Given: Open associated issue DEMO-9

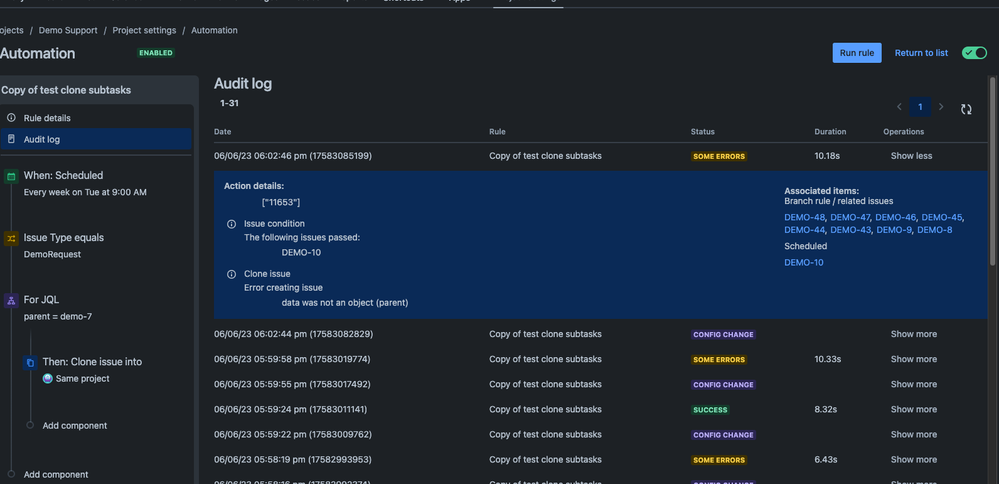Looking at the screenshot, I should click(x=893, y=230).
